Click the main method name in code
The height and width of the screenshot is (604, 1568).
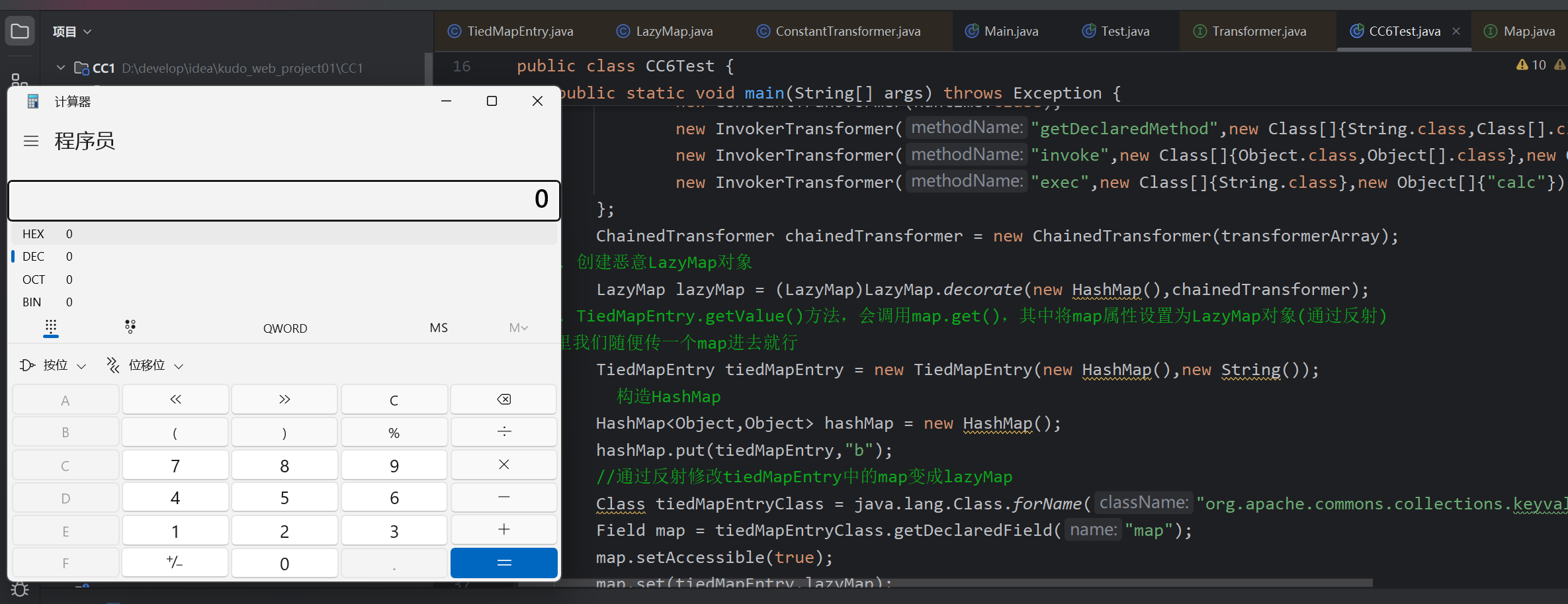(x=764, y=93)
